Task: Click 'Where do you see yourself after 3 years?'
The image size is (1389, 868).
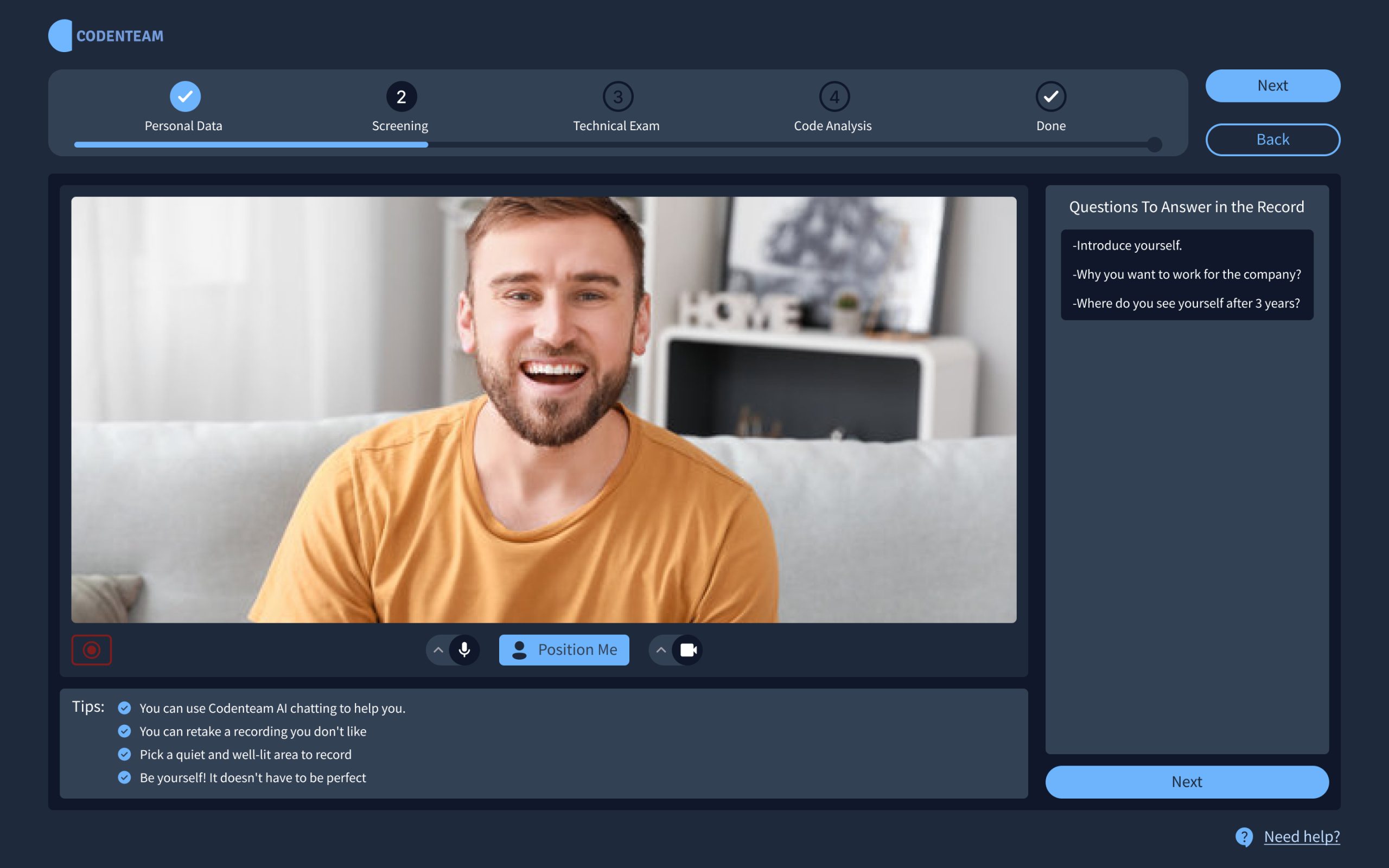Action: (1186, 303)
